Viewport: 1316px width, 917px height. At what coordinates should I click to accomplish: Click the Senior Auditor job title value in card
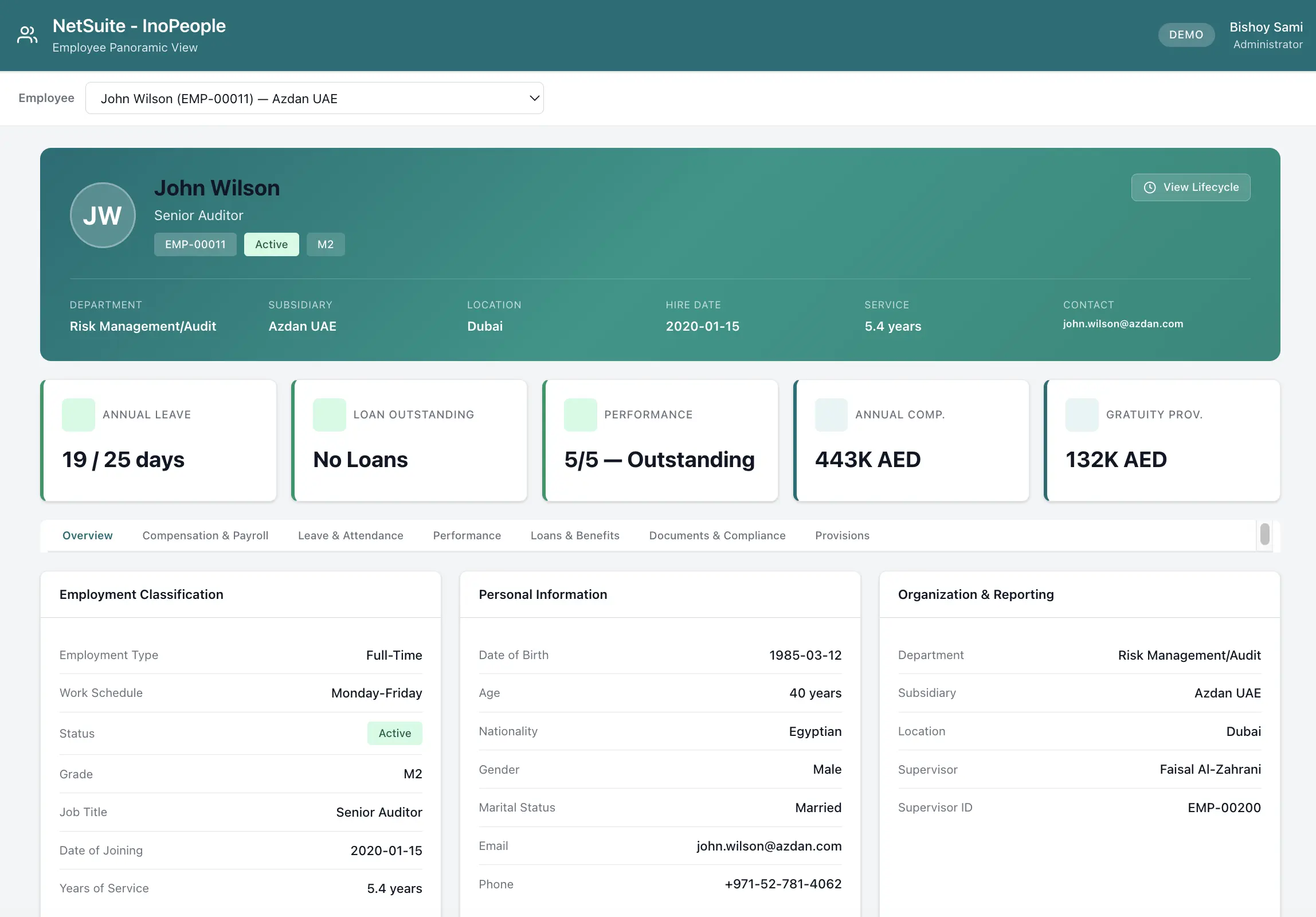pyautogui.click(x=379, y=812)
